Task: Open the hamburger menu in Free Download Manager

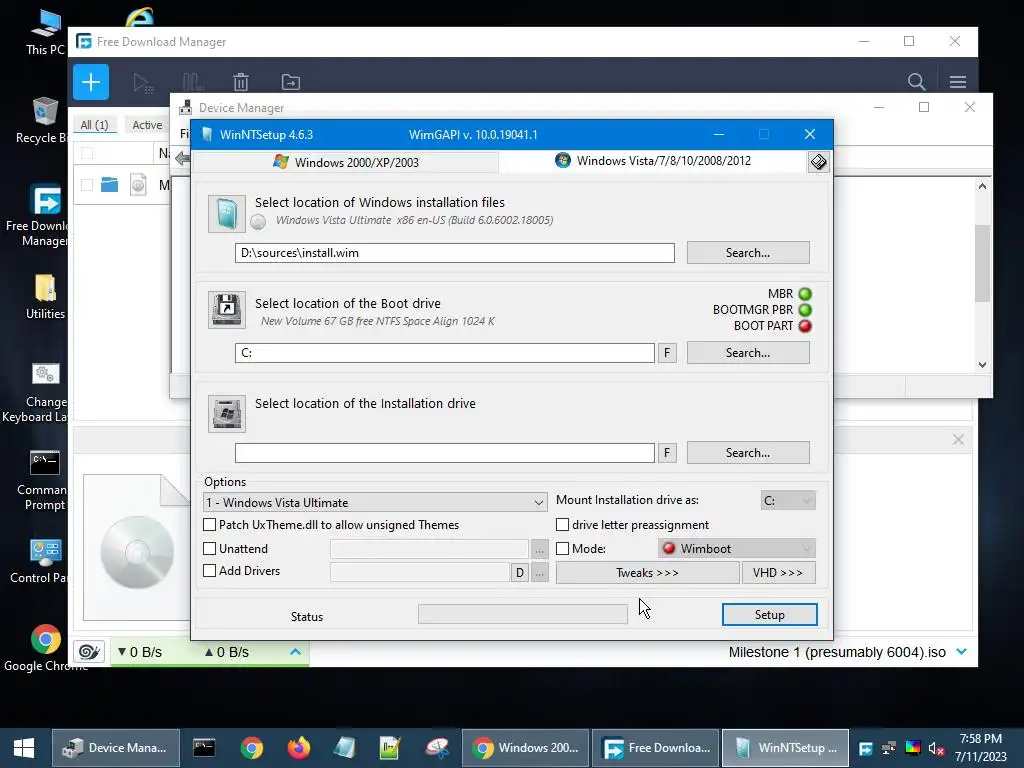Action: pyautogui.click(x=957, y=82)
